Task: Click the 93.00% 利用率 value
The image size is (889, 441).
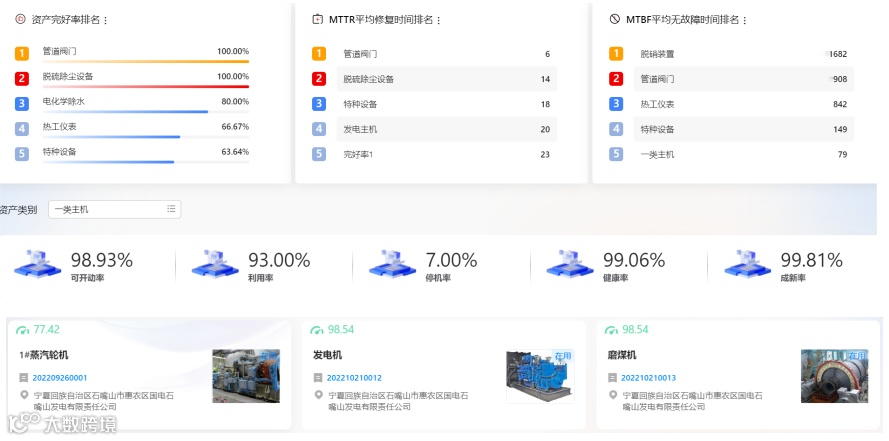Action: pos(279,260)
